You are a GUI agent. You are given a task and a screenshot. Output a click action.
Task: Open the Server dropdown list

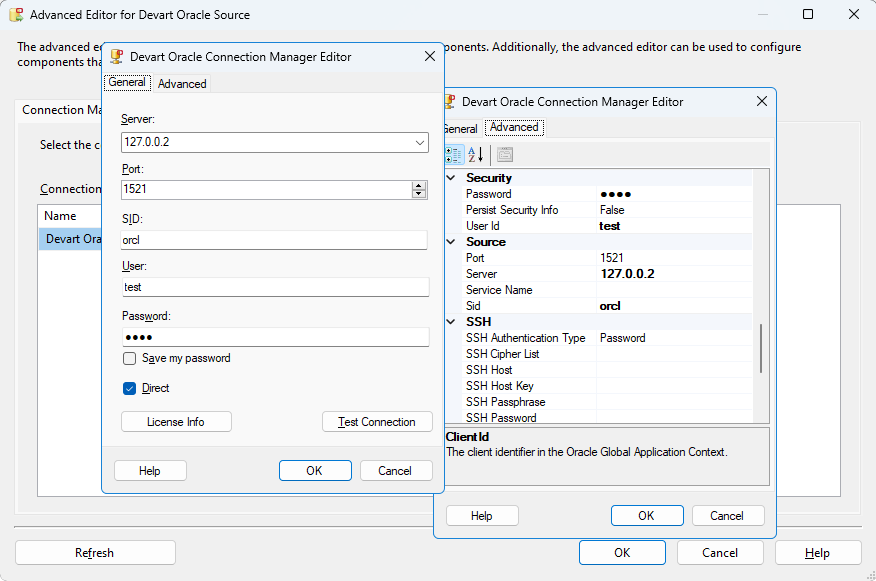click(419, 143)
